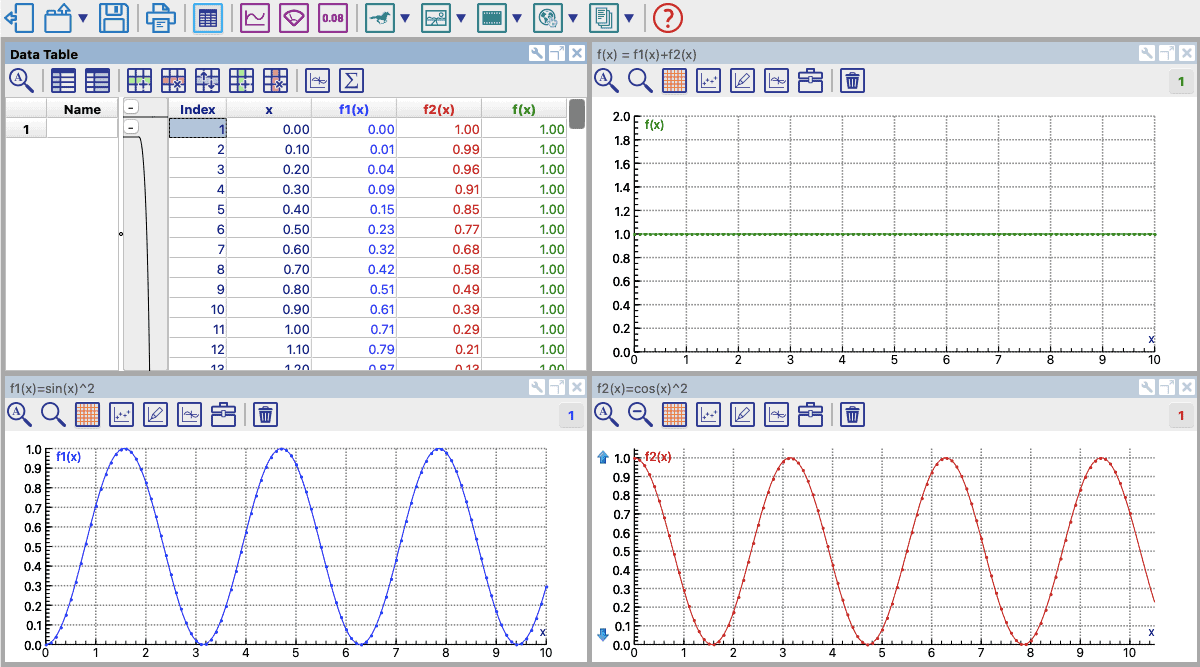Image resolution: width=1200 pixels, height=667 pixels.
Task: Click the sigma statistics icon in Data Table
Action: (x=351, y=80)
